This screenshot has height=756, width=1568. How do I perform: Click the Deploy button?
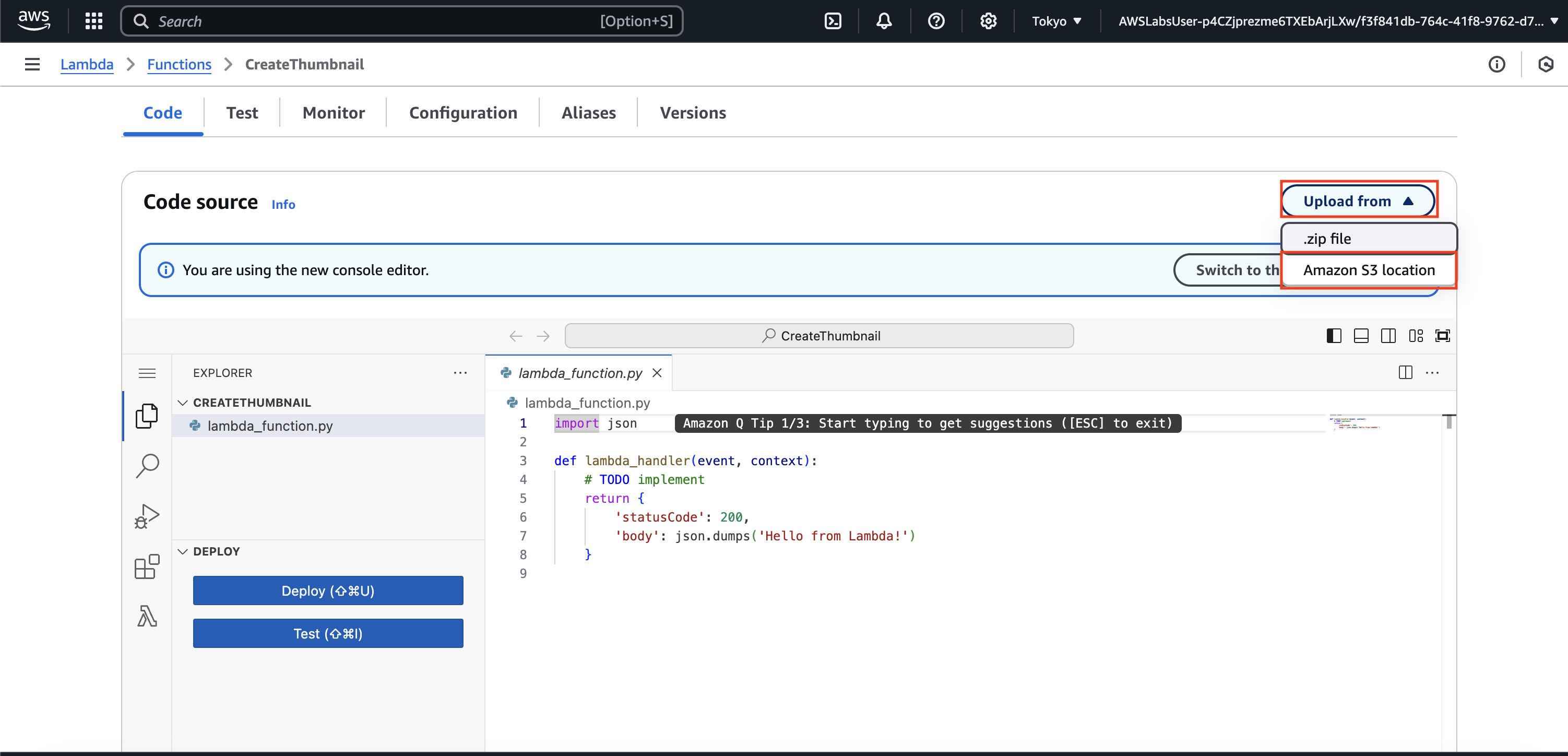tap(327, 590)
